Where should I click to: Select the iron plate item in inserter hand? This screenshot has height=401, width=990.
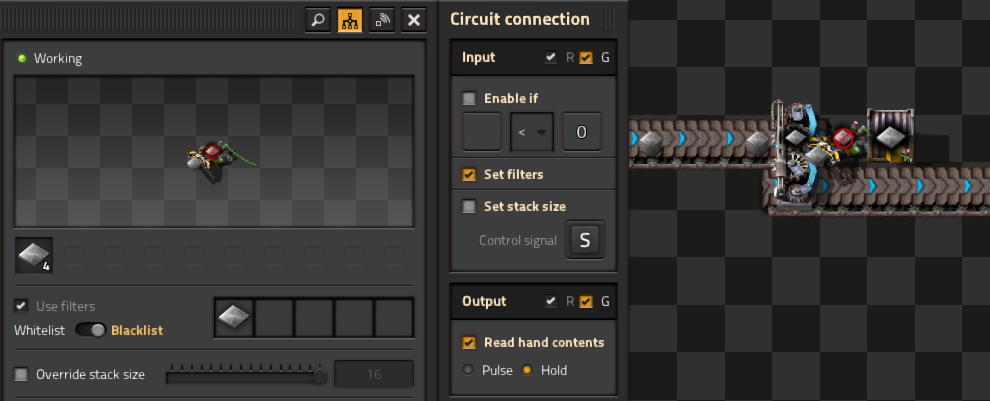(34, 255)
